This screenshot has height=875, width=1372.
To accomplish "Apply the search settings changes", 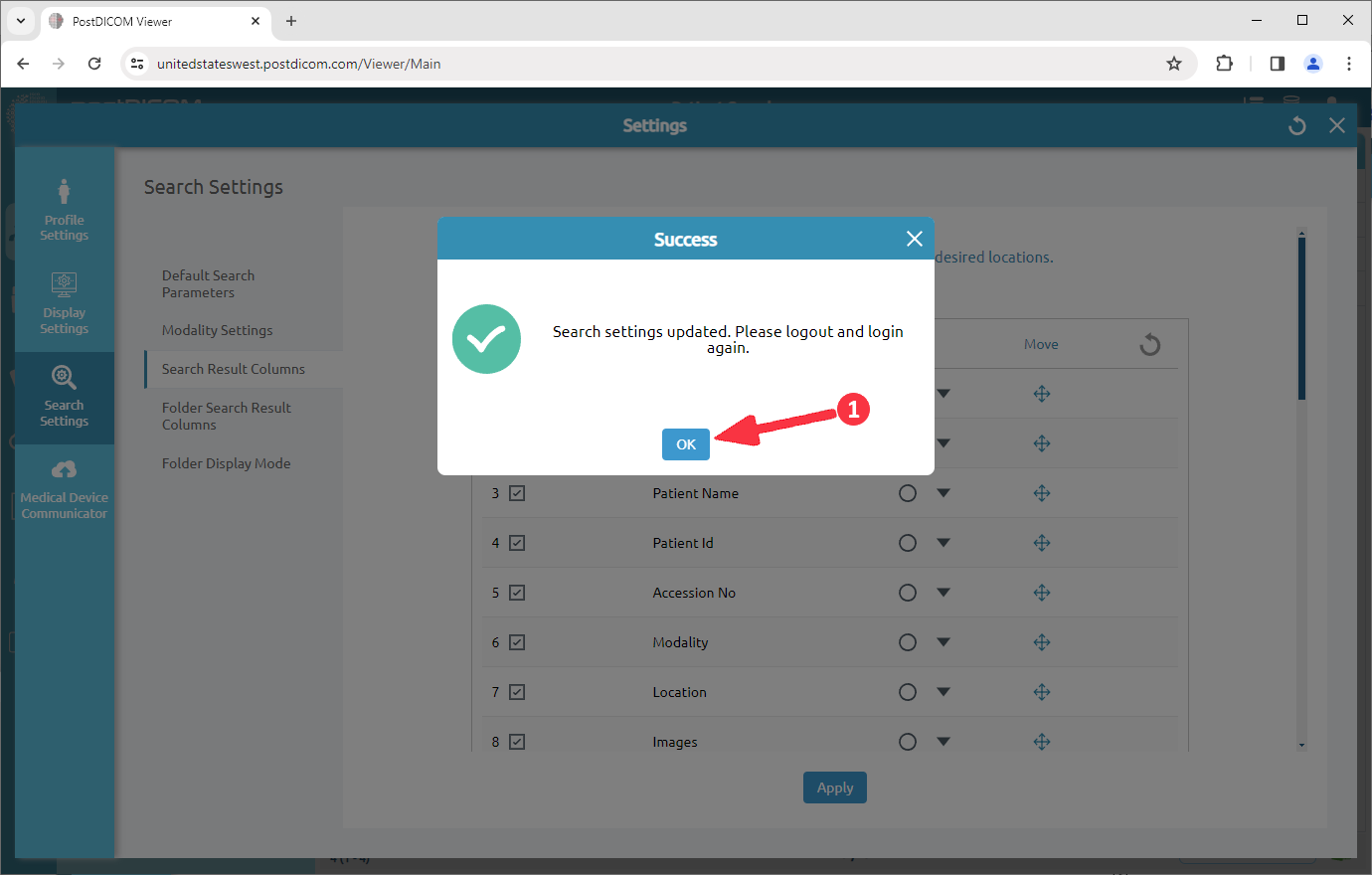I will click(834, 787).
